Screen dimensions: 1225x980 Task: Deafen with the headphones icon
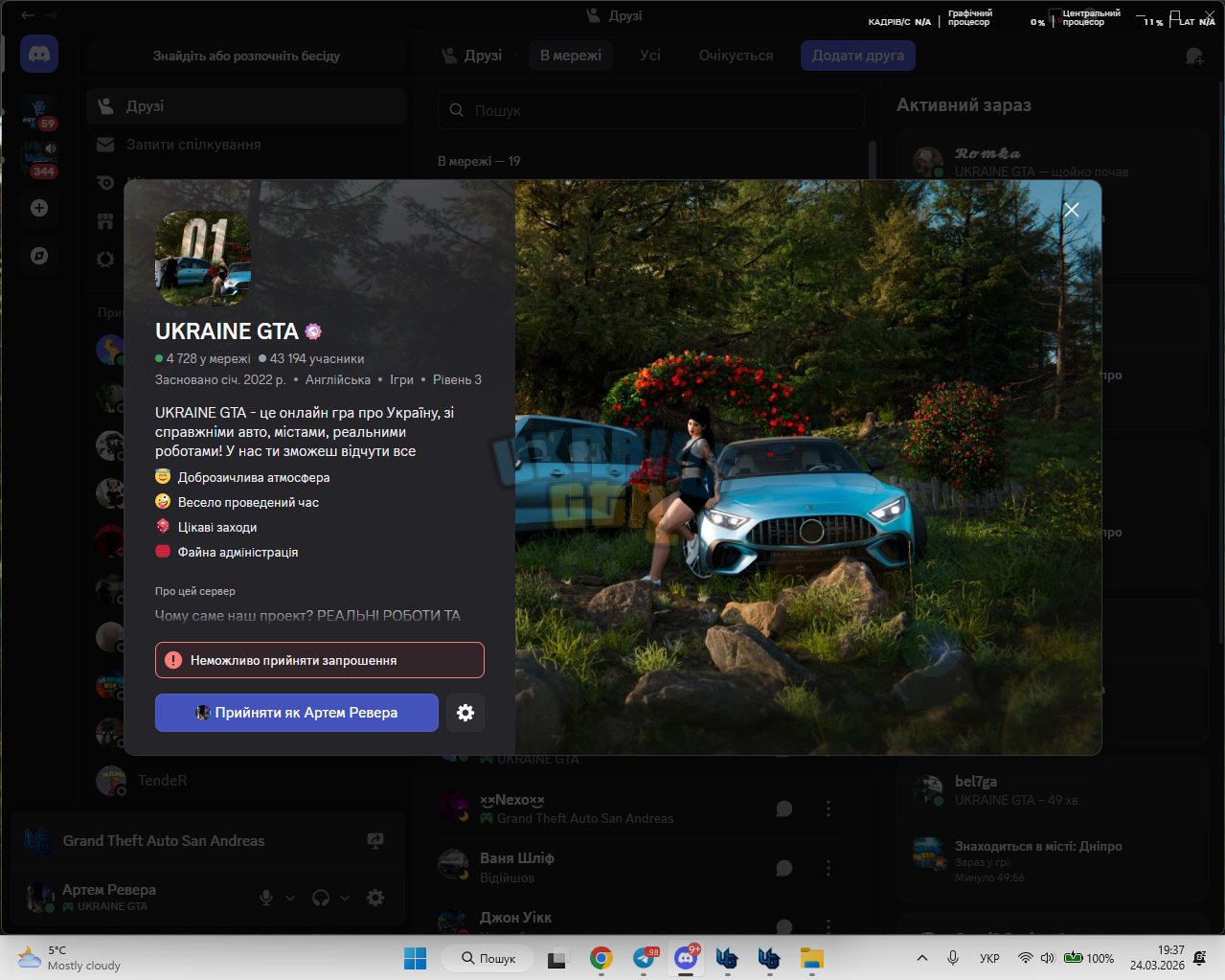point(321,898)
